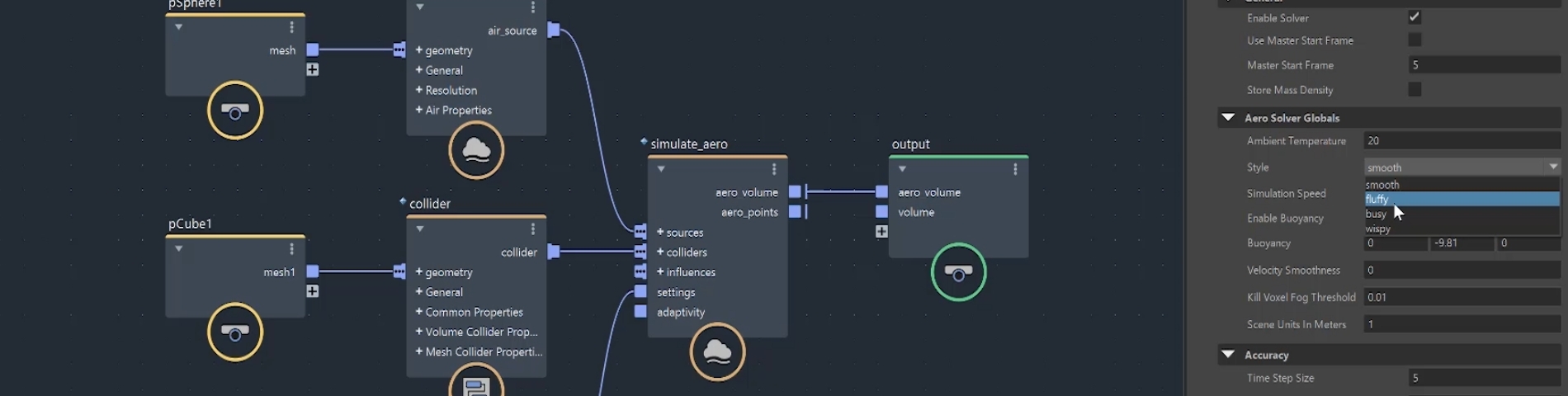The image size is (1568, 396).
Task: Click the simulate_aero node cloud icon
Action: coord(717,352)
